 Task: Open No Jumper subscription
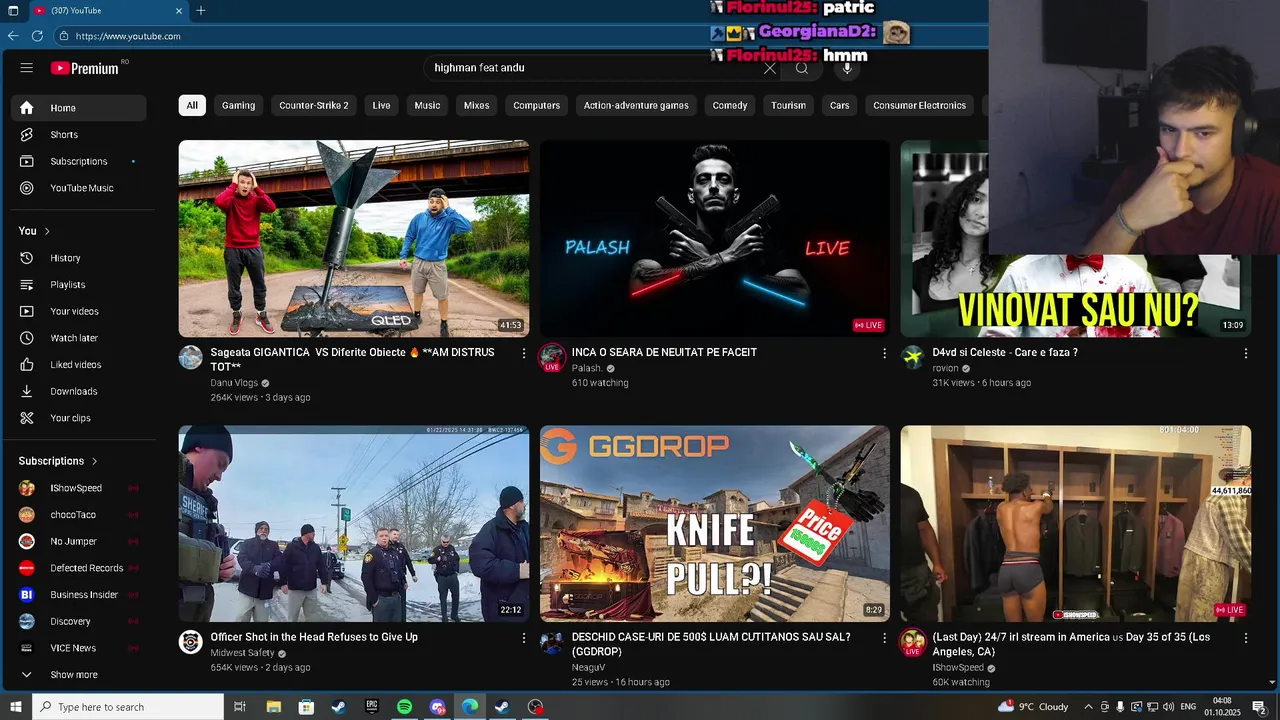79,541
